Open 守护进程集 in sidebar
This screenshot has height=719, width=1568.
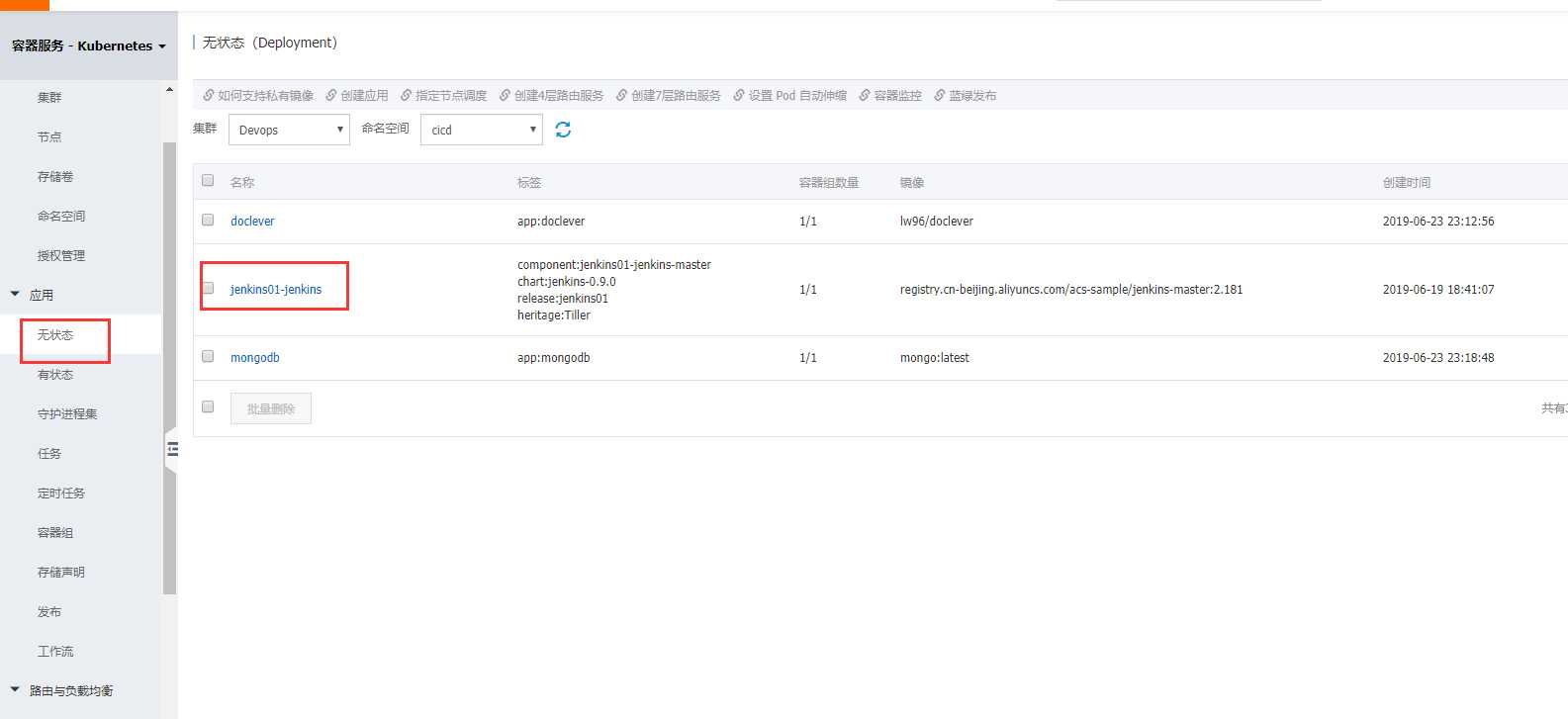(x=67, y=413)
